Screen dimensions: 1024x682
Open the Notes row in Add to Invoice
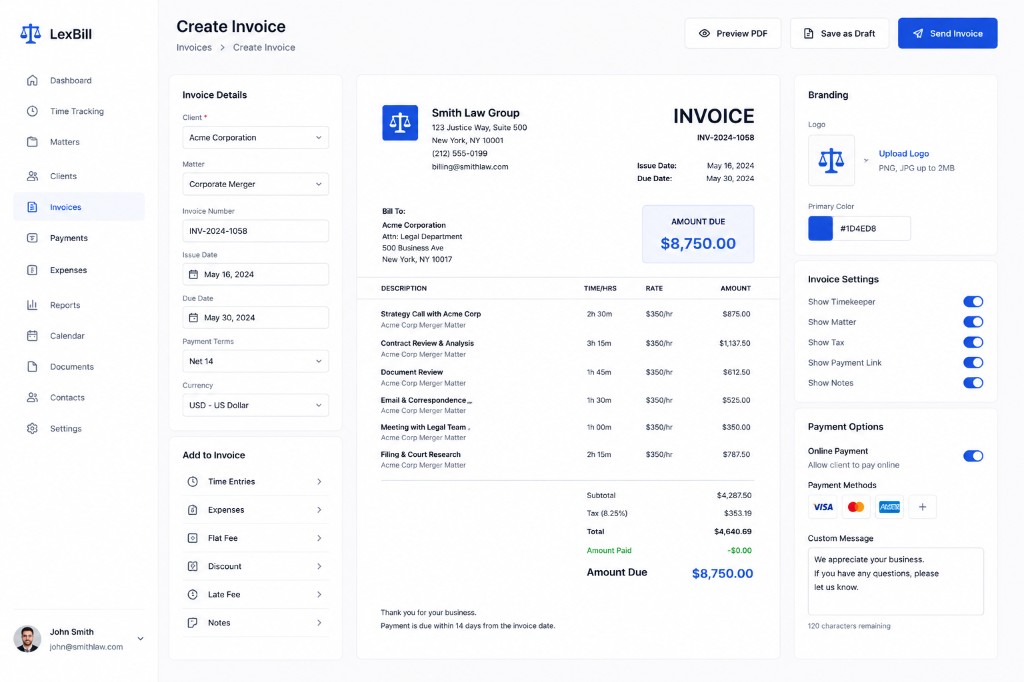[255, 623]
